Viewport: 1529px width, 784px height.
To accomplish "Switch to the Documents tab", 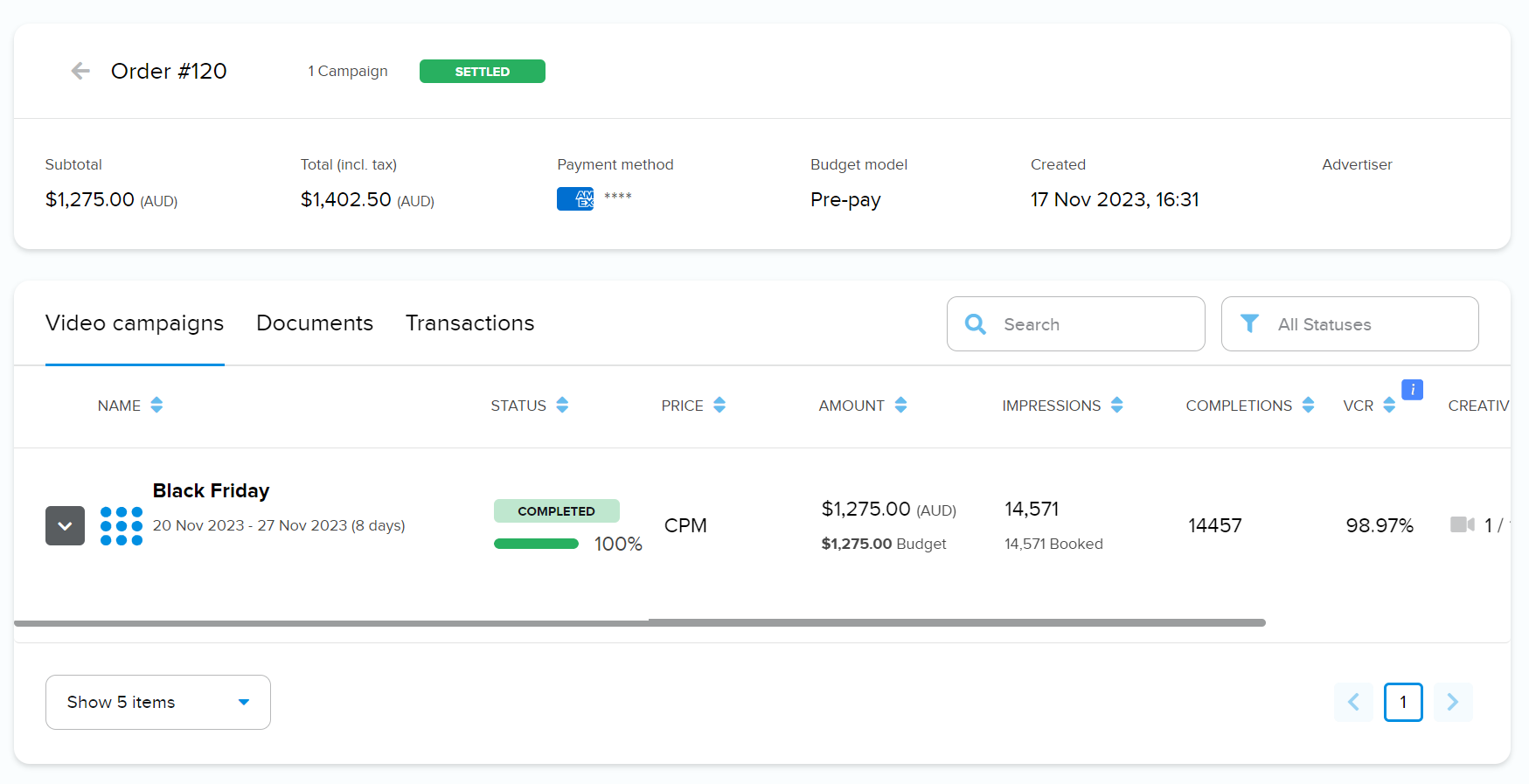I will (x=315, y=323).
